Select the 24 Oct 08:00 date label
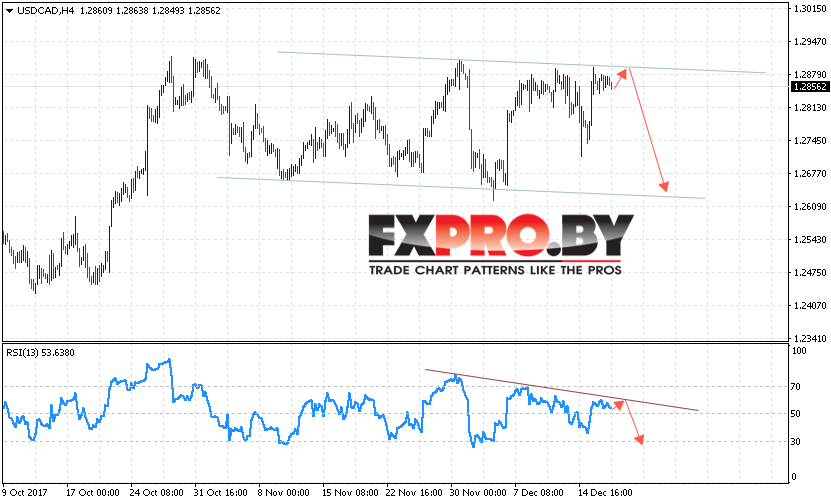This screenshot has width=831, height=504. pyautogui.click(x=156, y=492)
